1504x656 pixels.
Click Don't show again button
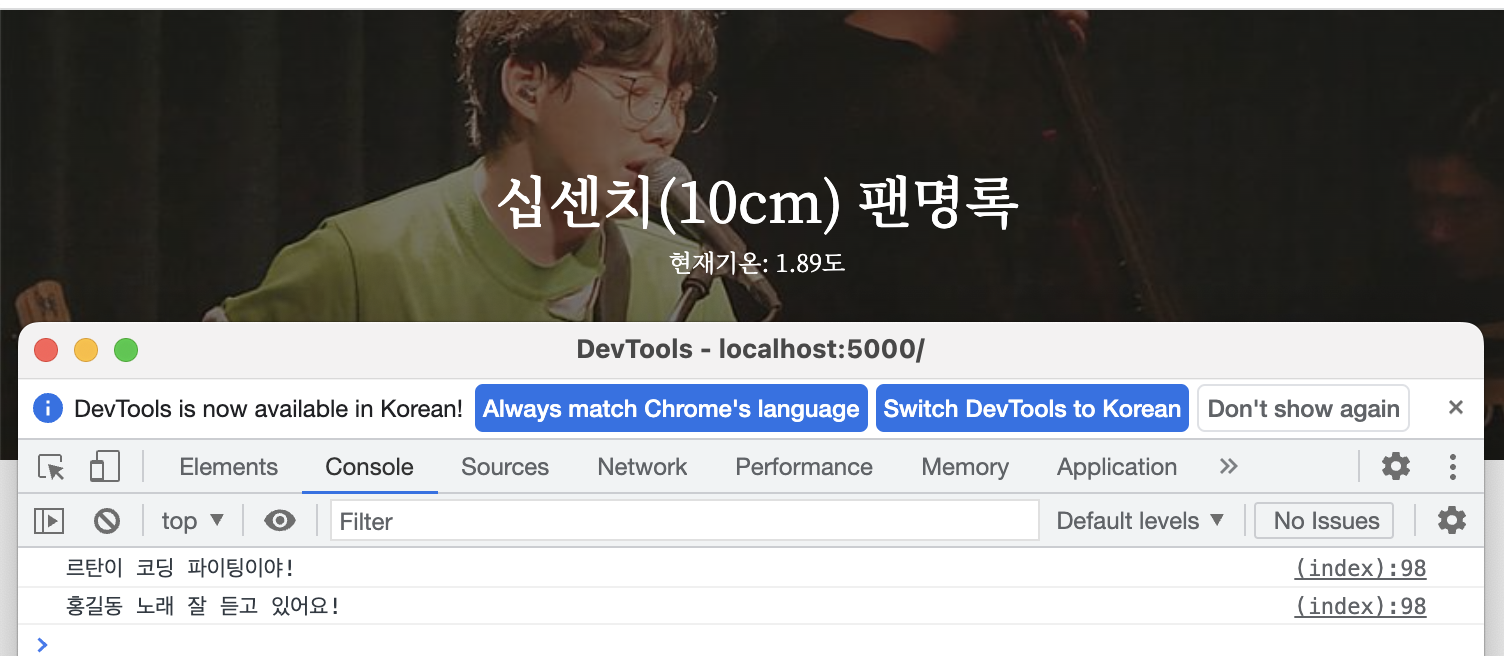(x=1303, y=408)
